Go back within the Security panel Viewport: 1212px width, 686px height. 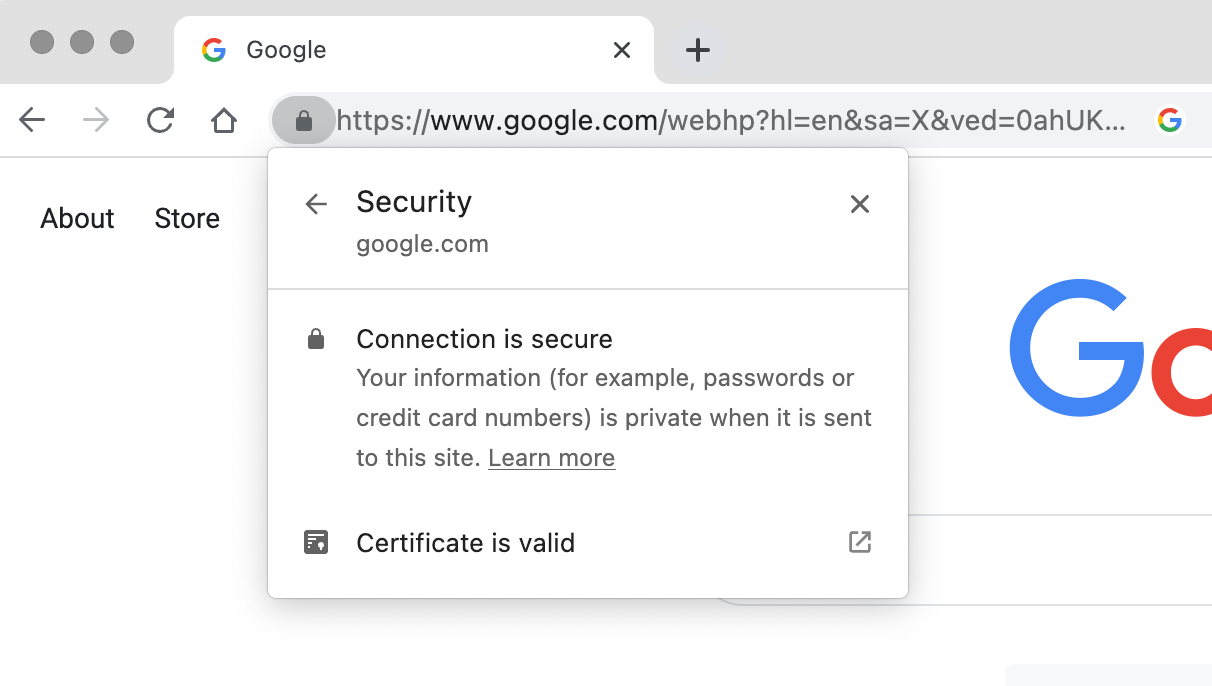click(316, 203)
